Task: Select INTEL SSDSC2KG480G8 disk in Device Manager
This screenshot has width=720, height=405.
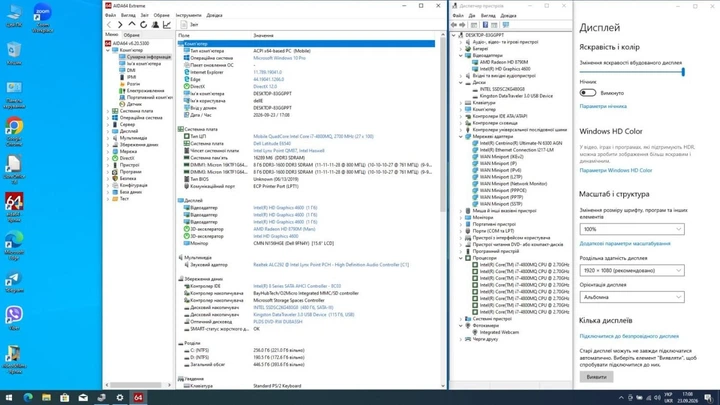Action: tap(502, 89)
